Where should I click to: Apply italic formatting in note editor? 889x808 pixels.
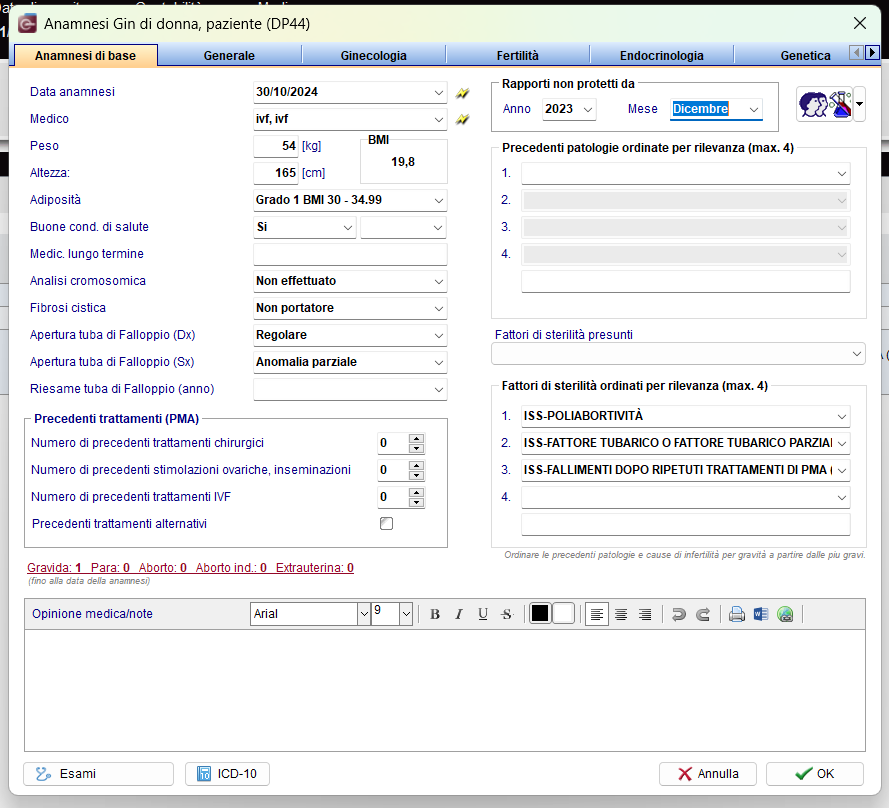(x=459, y=614)
